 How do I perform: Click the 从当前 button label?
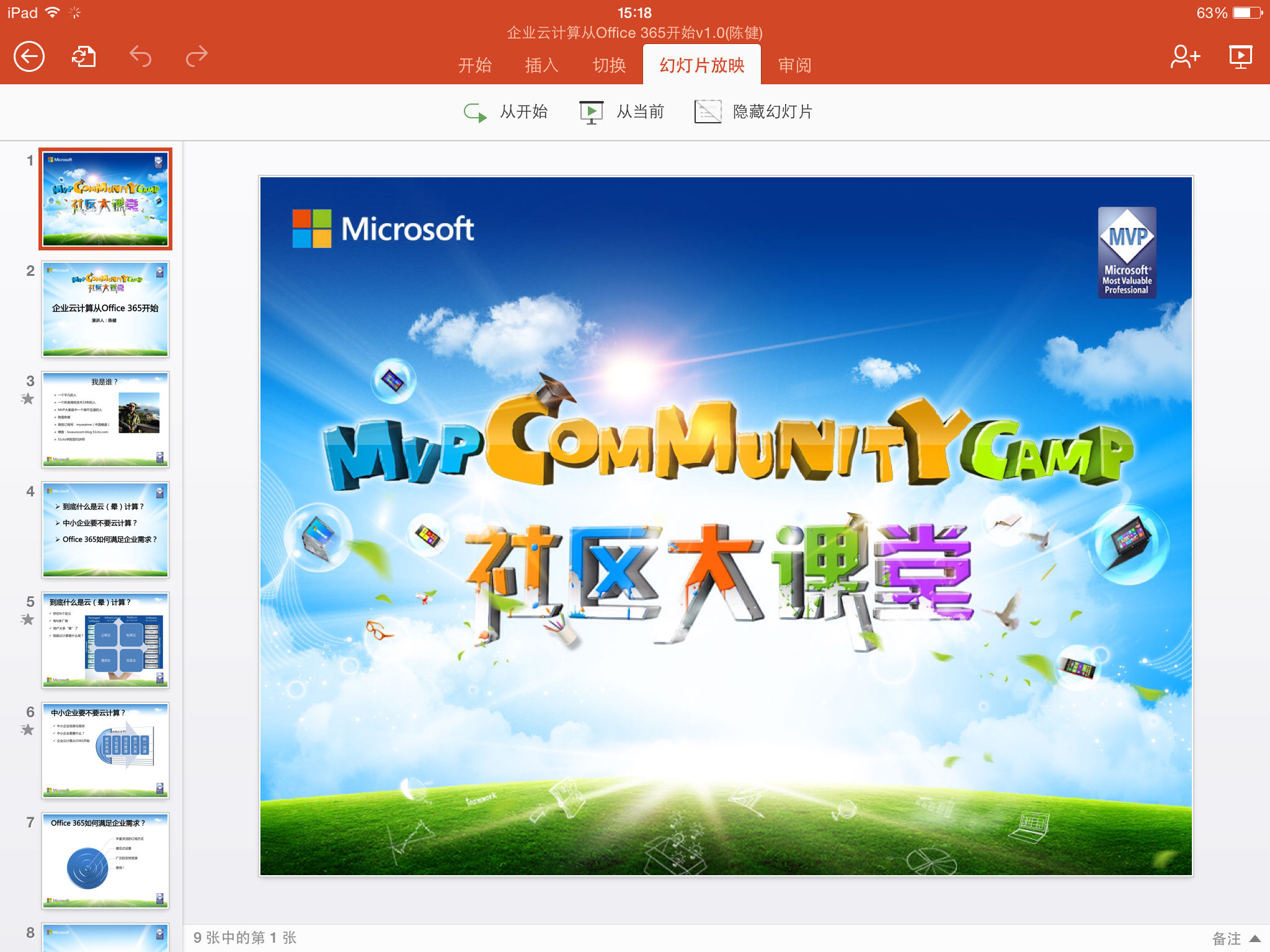[x=641, y=112]
